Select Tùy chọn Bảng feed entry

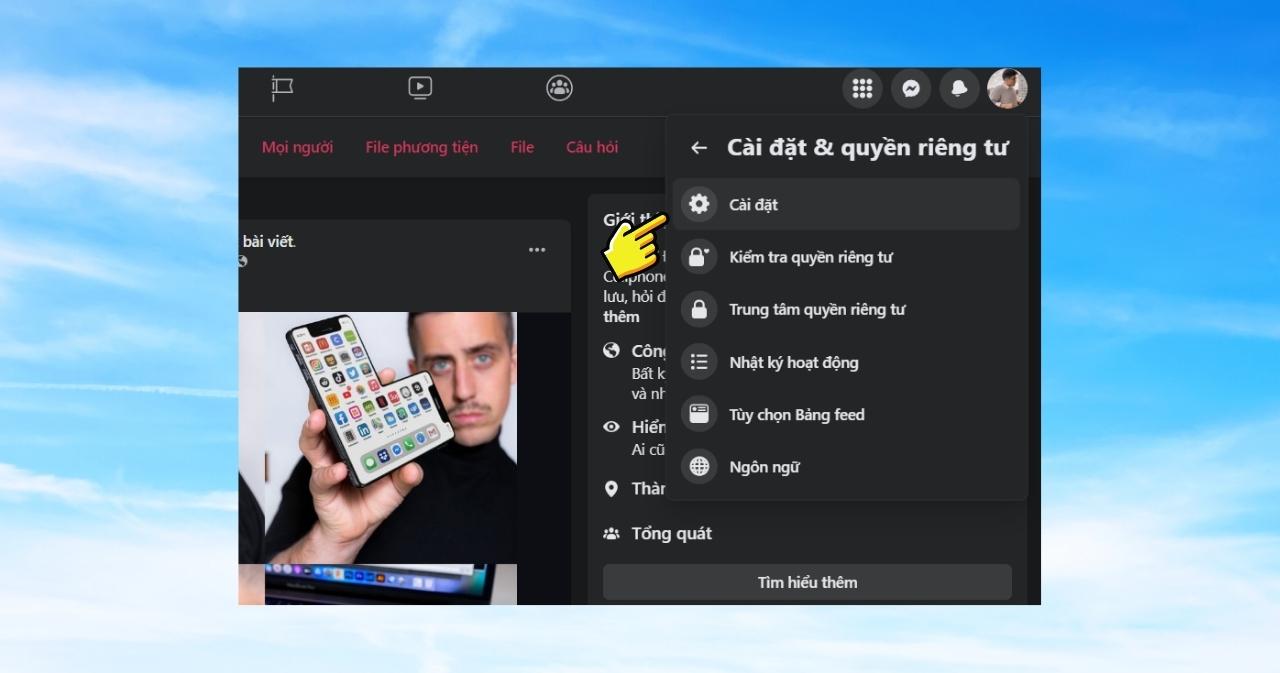(x=846, y=414)
